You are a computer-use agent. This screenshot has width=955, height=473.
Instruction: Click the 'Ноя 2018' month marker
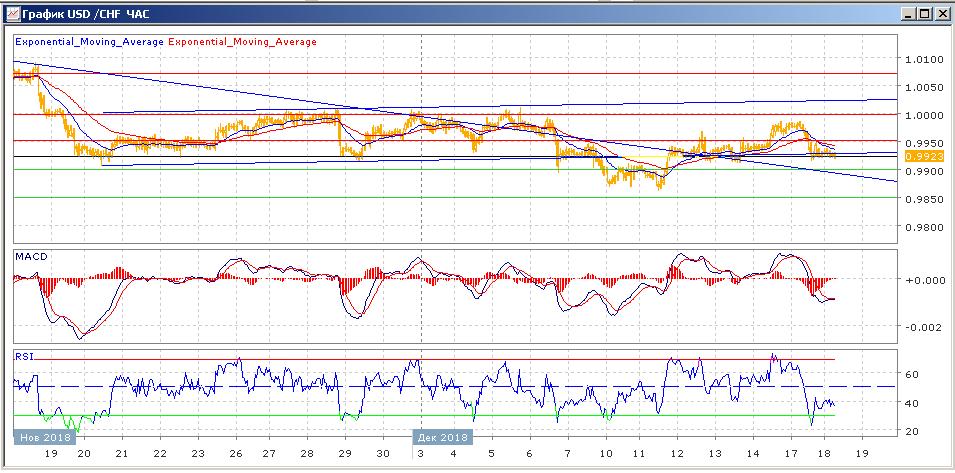[x=44, y=437]
